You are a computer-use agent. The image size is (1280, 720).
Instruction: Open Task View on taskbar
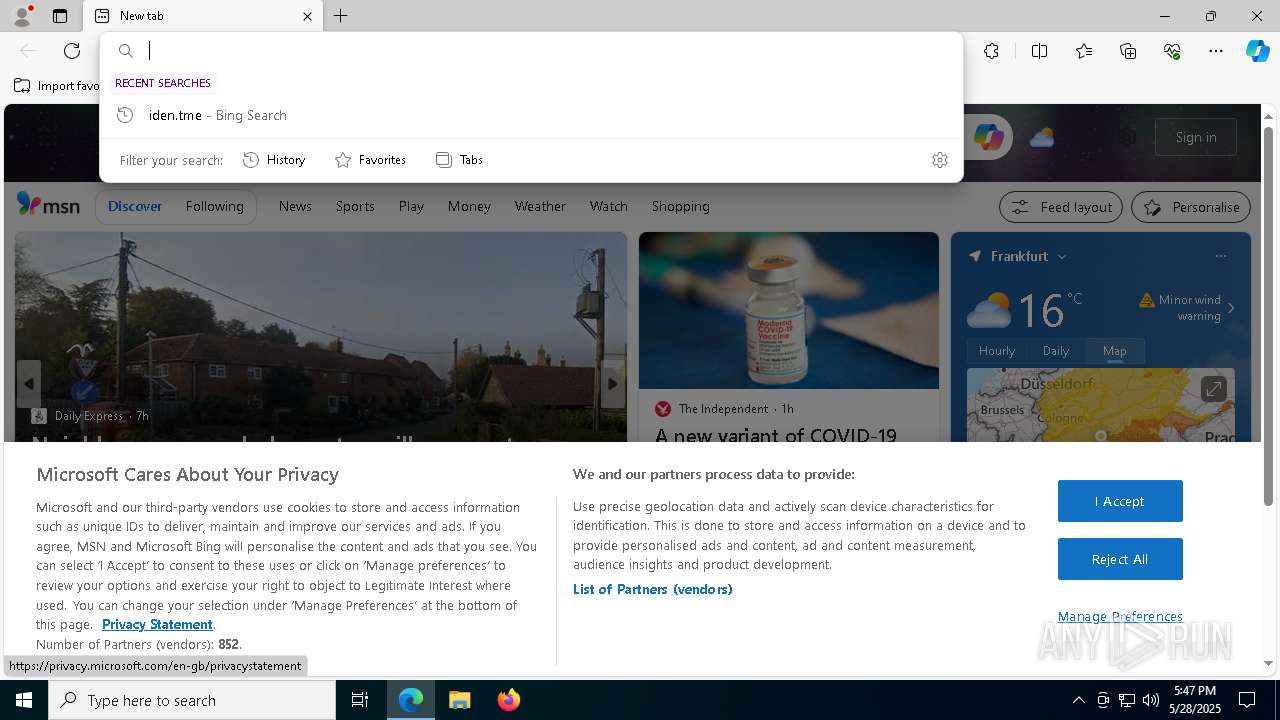[360, 700]
